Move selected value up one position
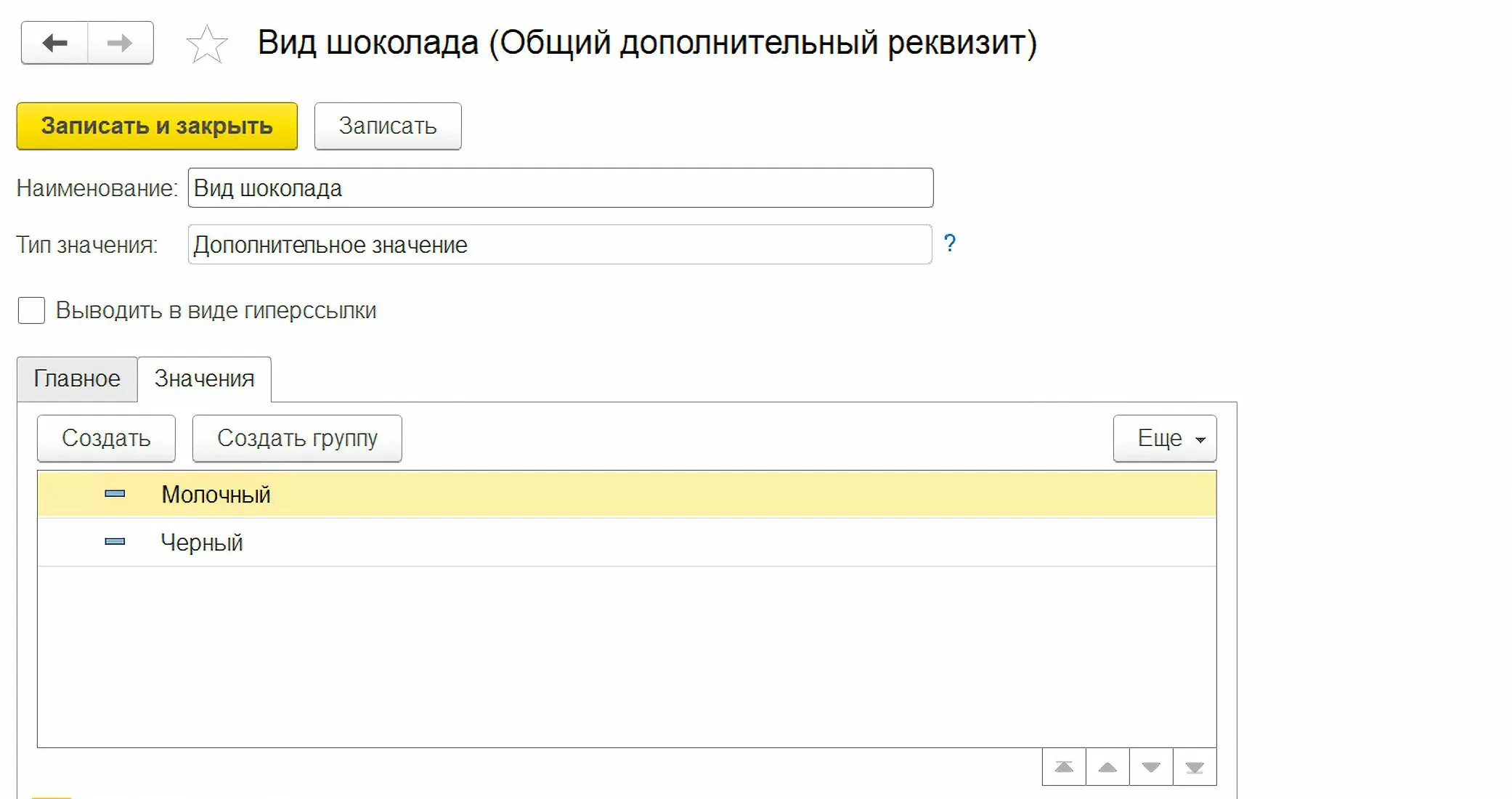Image resolution: width=1512 pixels, height=799 pixels. pos(1107,767)
